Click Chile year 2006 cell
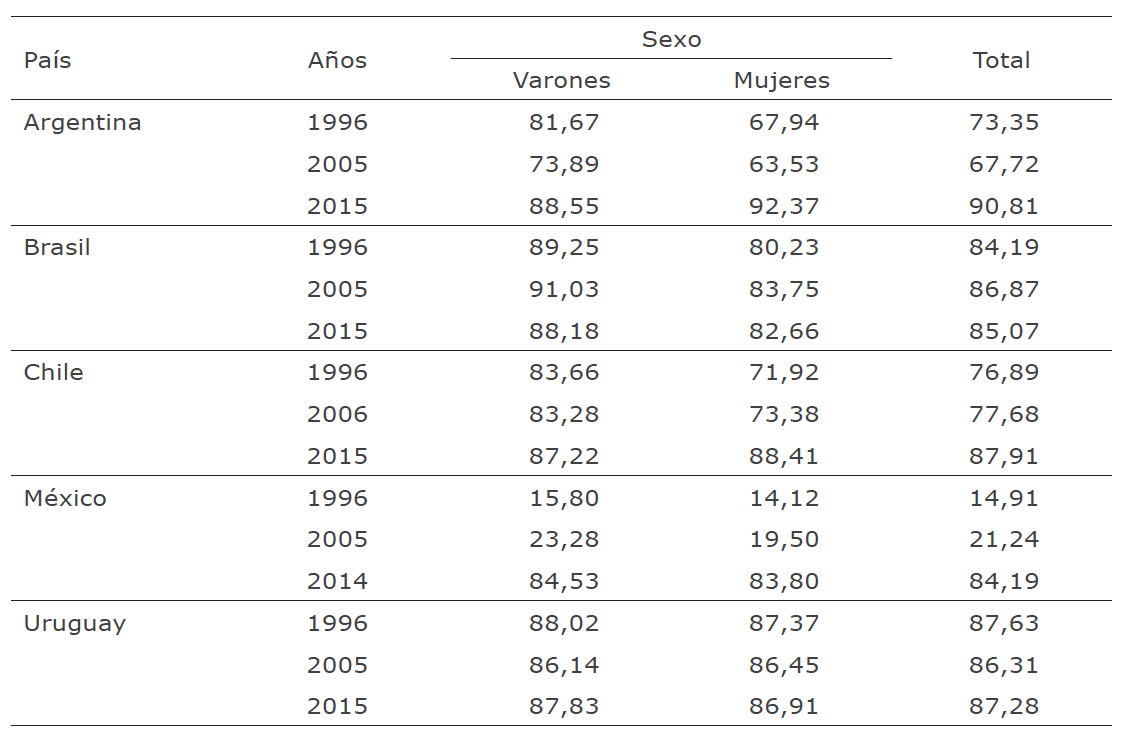The width and height of the screenshot is (1132, 748). point(338,415)
